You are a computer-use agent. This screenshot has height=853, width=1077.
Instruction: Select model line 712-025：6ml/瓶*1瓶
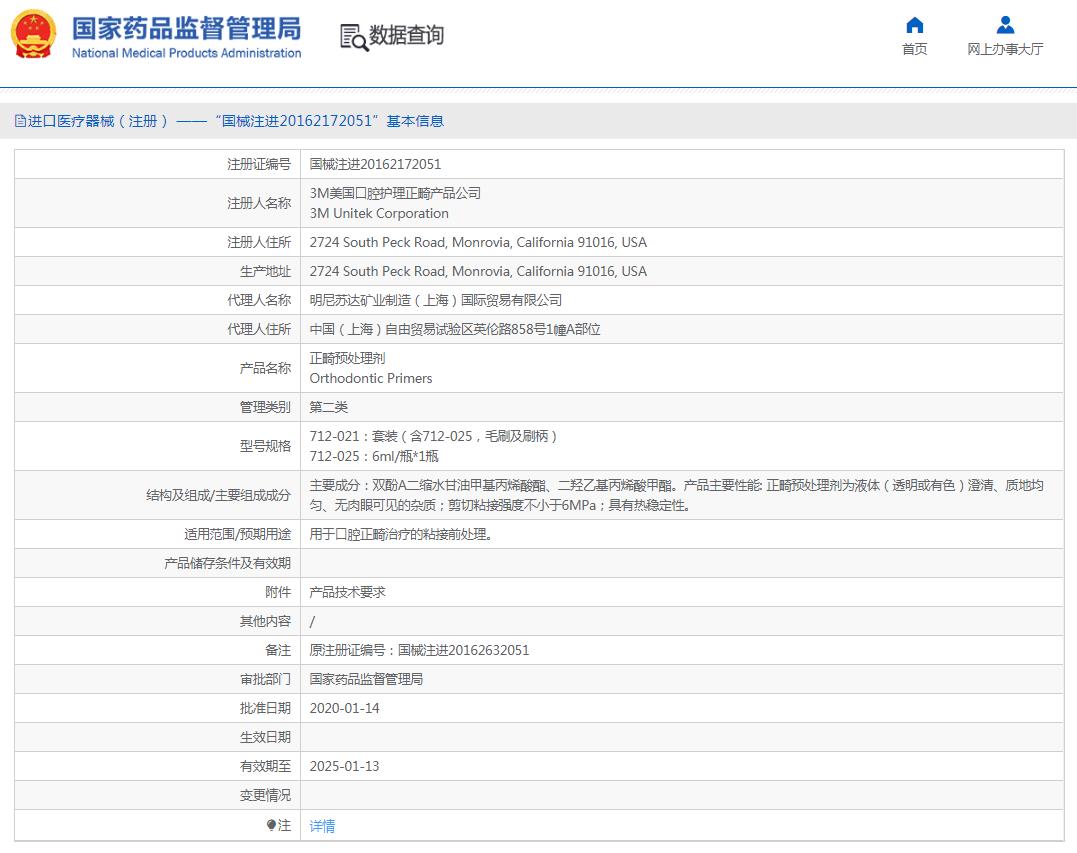click(374, 457)
